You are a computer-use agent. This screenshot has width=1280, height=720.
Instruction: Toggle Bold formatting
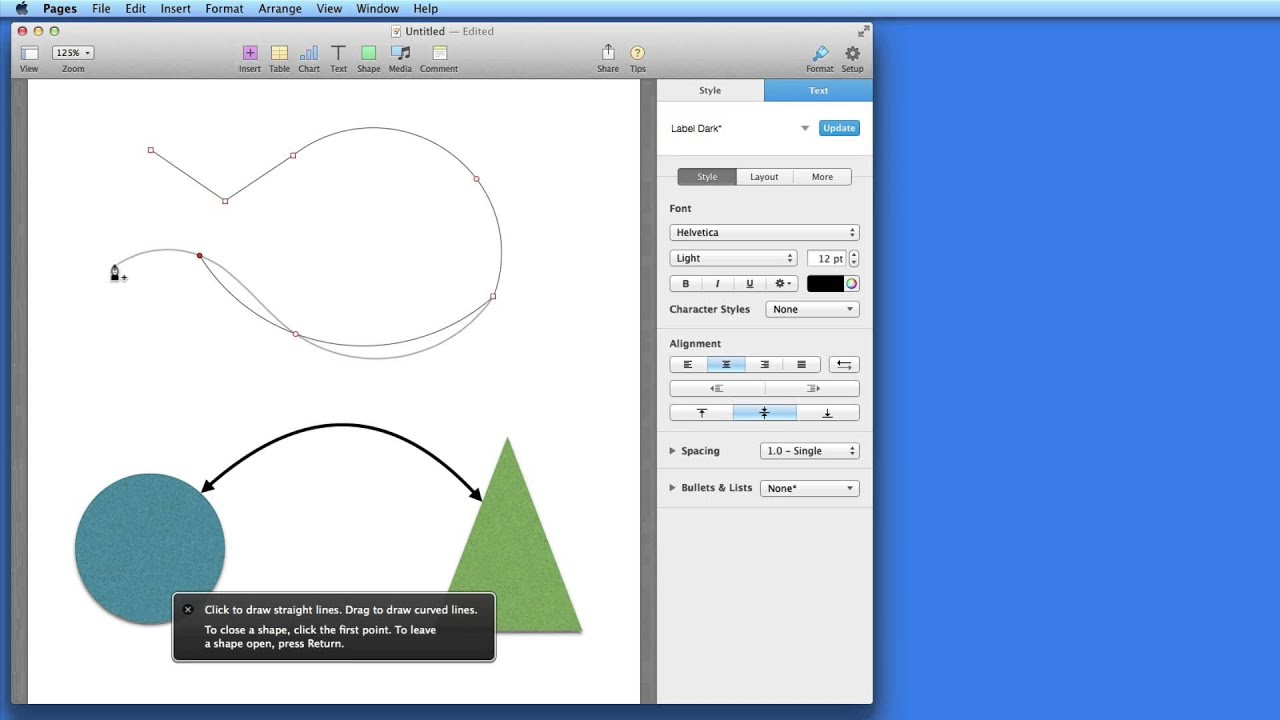coord(686,284)
